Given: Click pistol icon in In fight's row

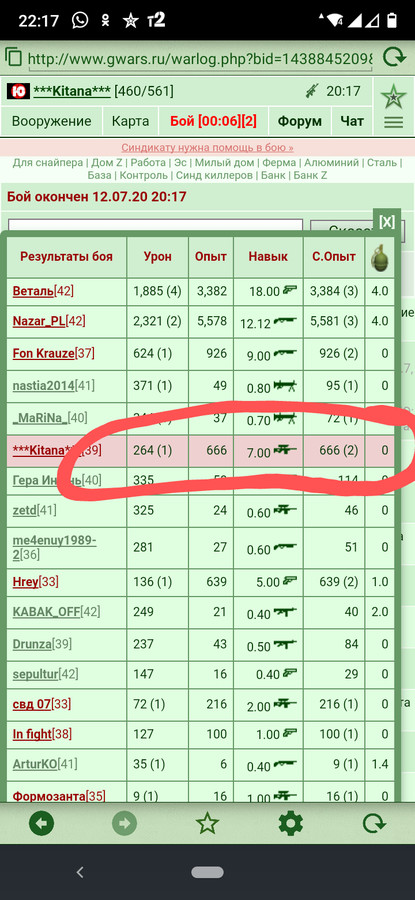Looking at the screenshot, I should coord(290,732).
